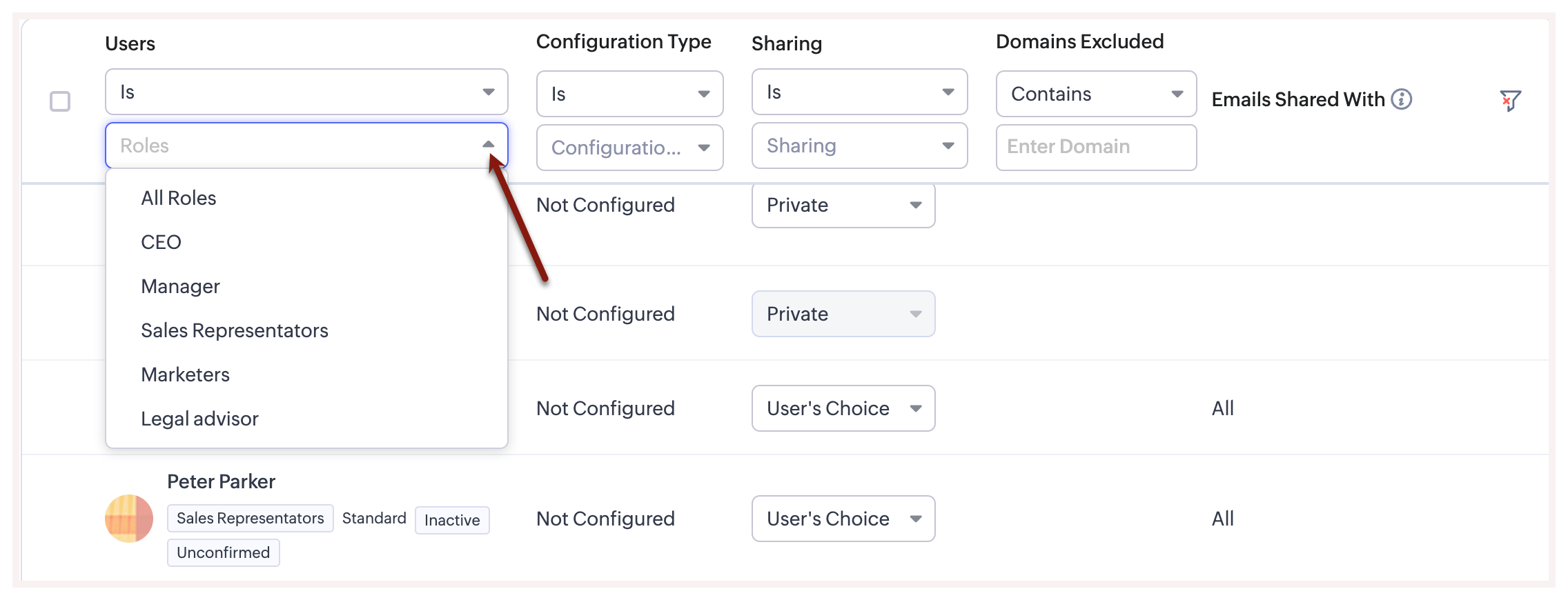The image size is (1568, 600).
Task: Collapse the Roles dropdown
Action: [x=488, y=145]
